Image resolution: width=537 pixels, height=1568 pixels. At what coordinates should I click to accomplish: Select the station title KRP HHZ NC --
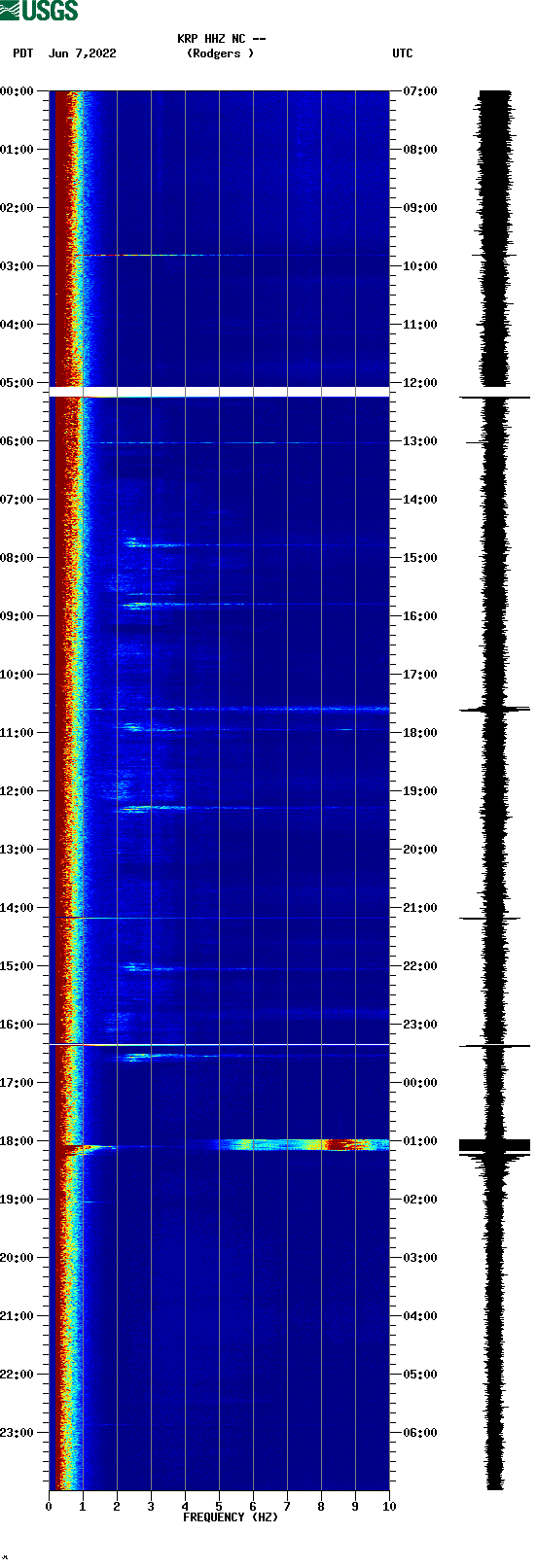pyautogui.click(x=221, y=39)
